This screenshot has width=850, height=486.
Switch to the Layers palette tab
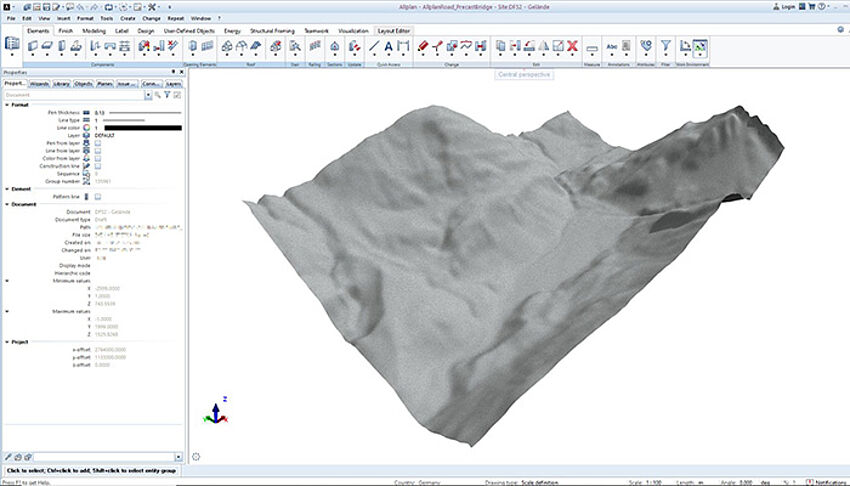[174, 84]
